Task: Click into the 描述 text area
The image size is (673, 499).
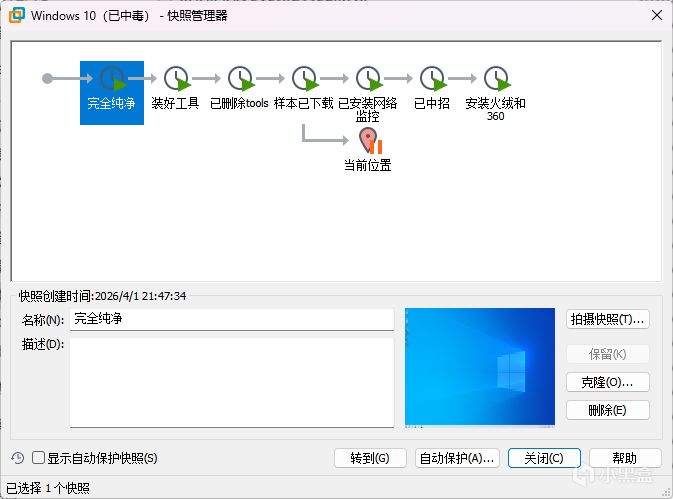Action: (x=232, y=382)
